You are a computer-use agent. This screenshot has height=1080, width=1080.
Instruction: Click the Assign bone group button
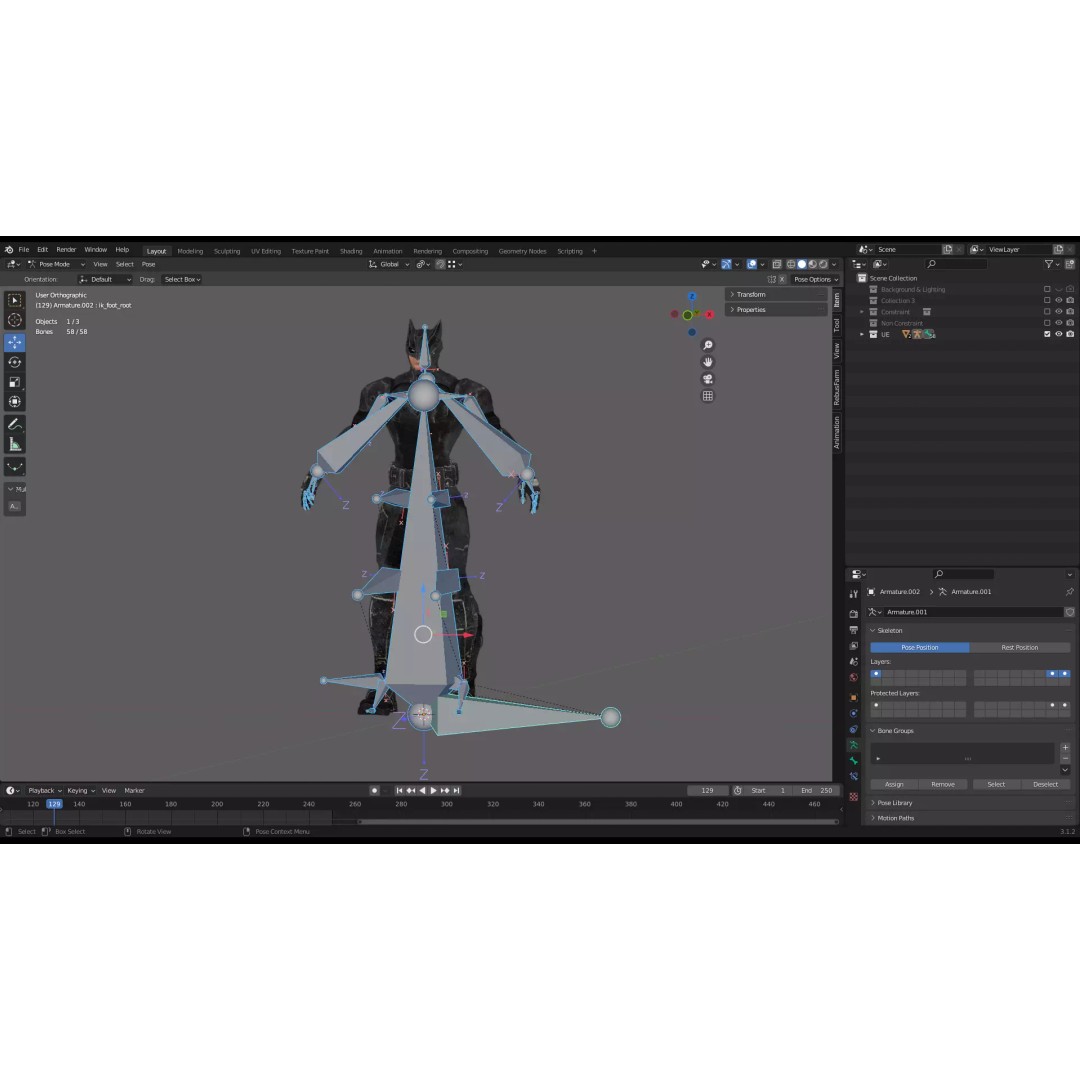(894, 785)
